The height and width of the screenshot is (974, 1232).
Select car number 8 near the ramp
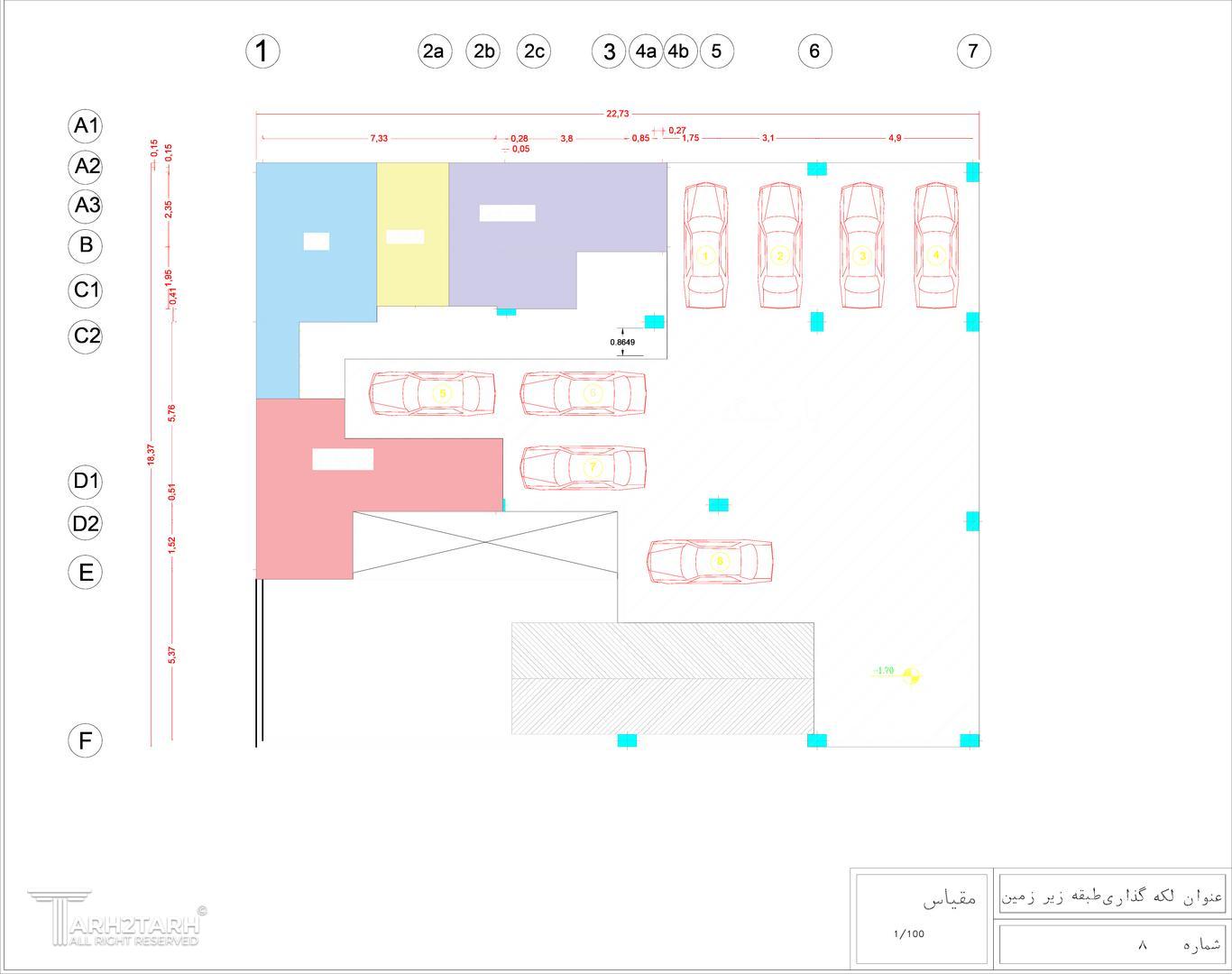[710, 561]
